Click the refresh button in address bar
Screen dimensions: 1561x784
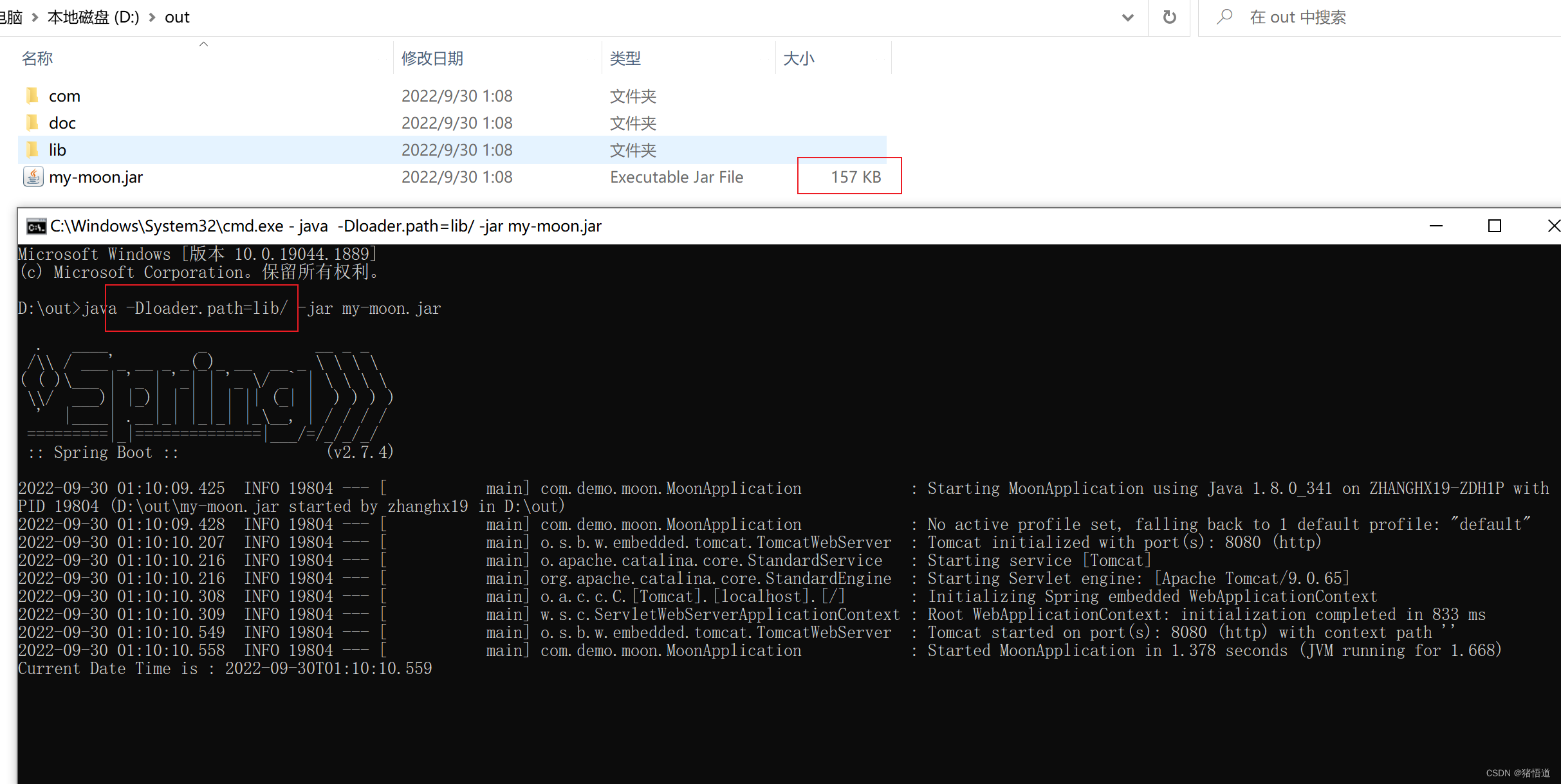pyautogui.click(x=1169, y=17)
